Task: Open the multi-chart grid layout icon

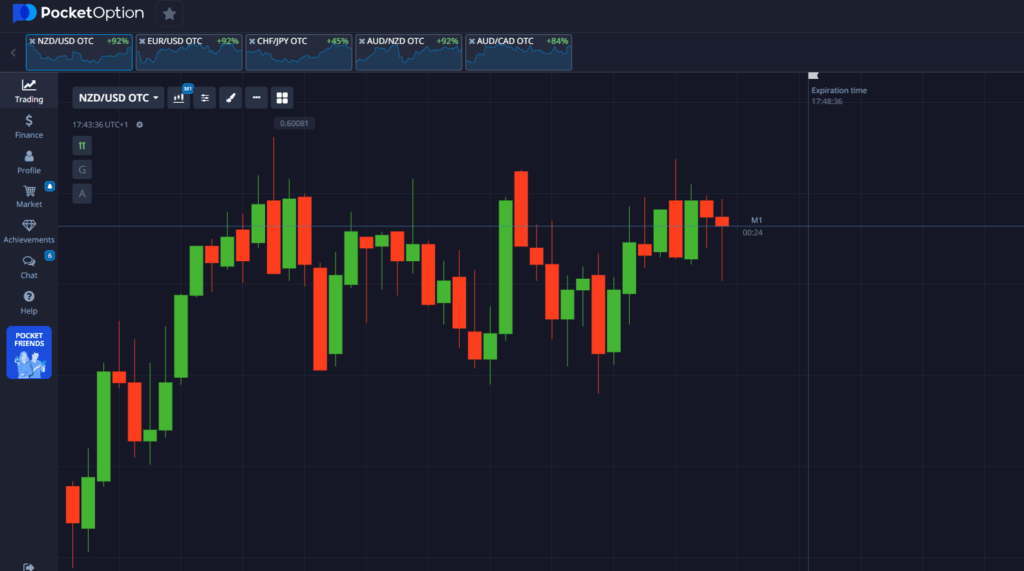Action: pos(282,98)
